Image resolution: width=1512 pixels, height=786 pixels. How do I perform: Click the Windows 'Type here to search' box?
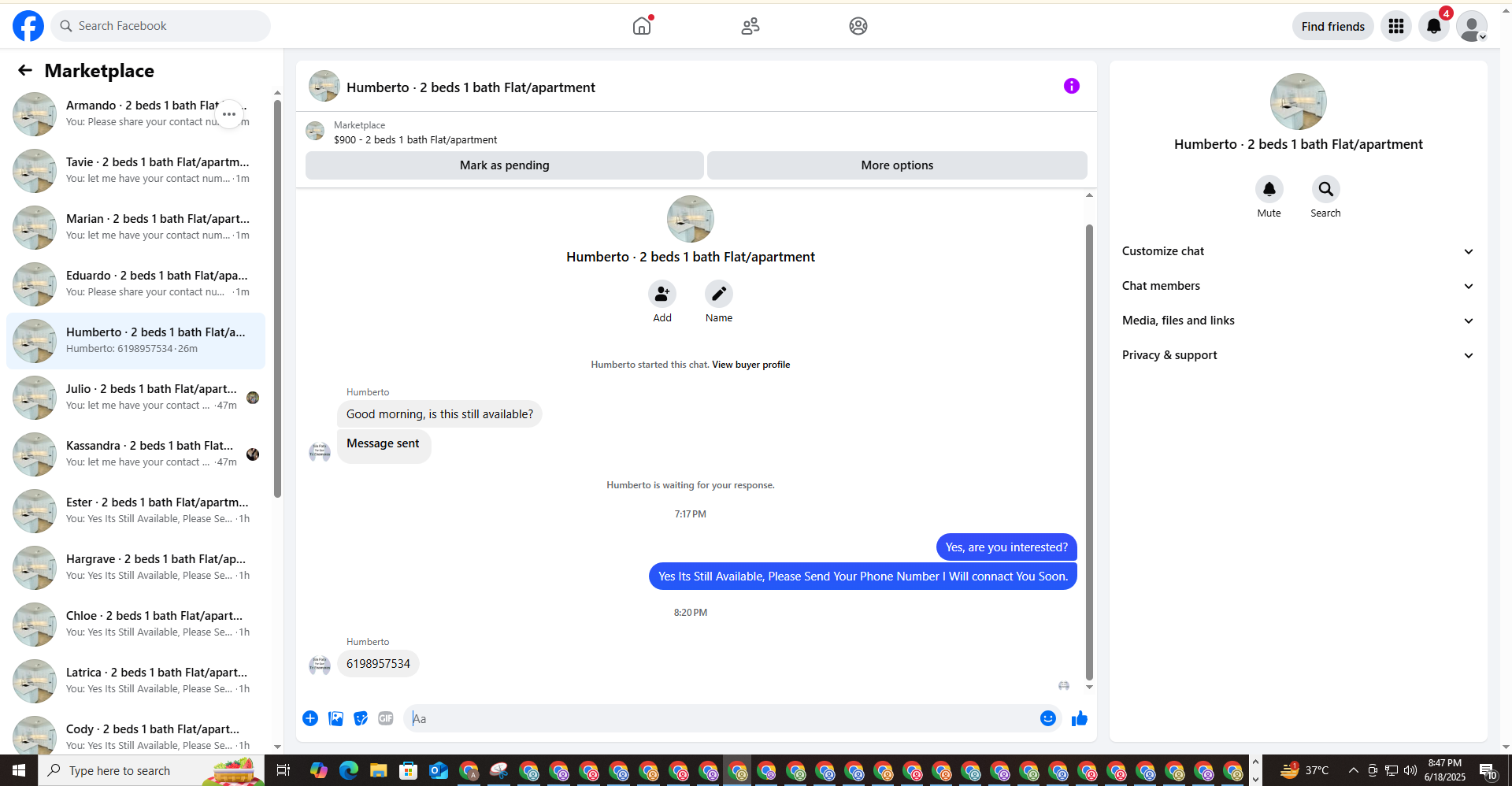tap(151, 770)
